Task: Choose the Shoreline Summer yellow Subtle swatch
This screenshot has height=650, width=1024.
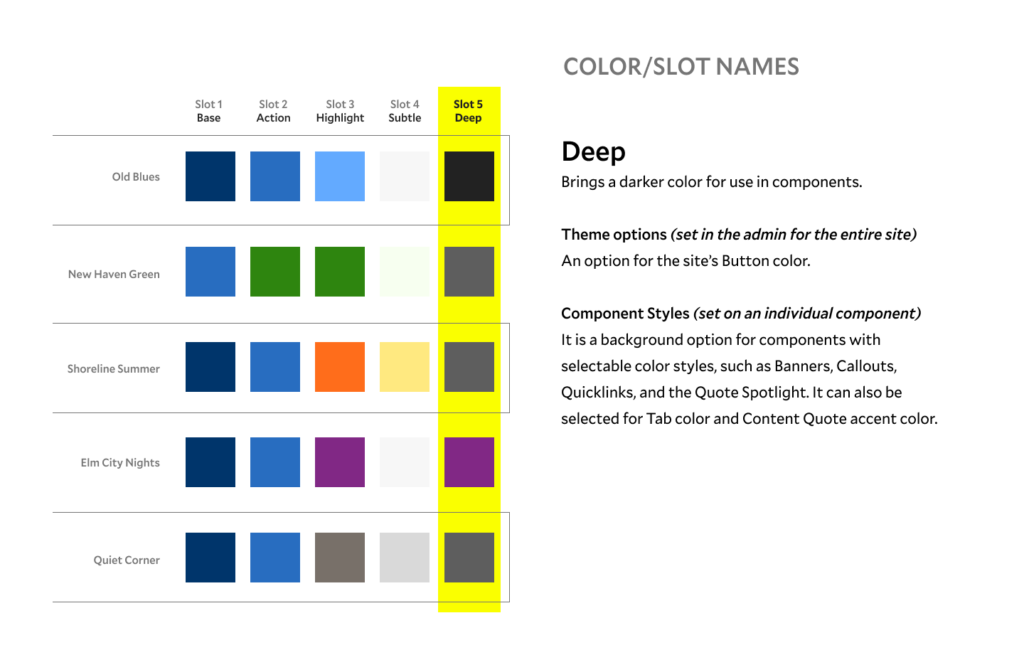Action: (404, 367)
